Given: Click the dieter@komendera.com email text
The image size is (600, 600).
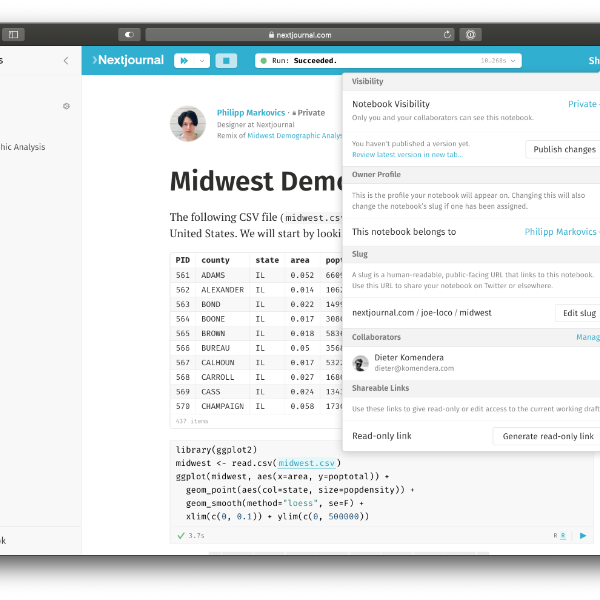Looking at the screenshot, I should [x=414, y=368].
